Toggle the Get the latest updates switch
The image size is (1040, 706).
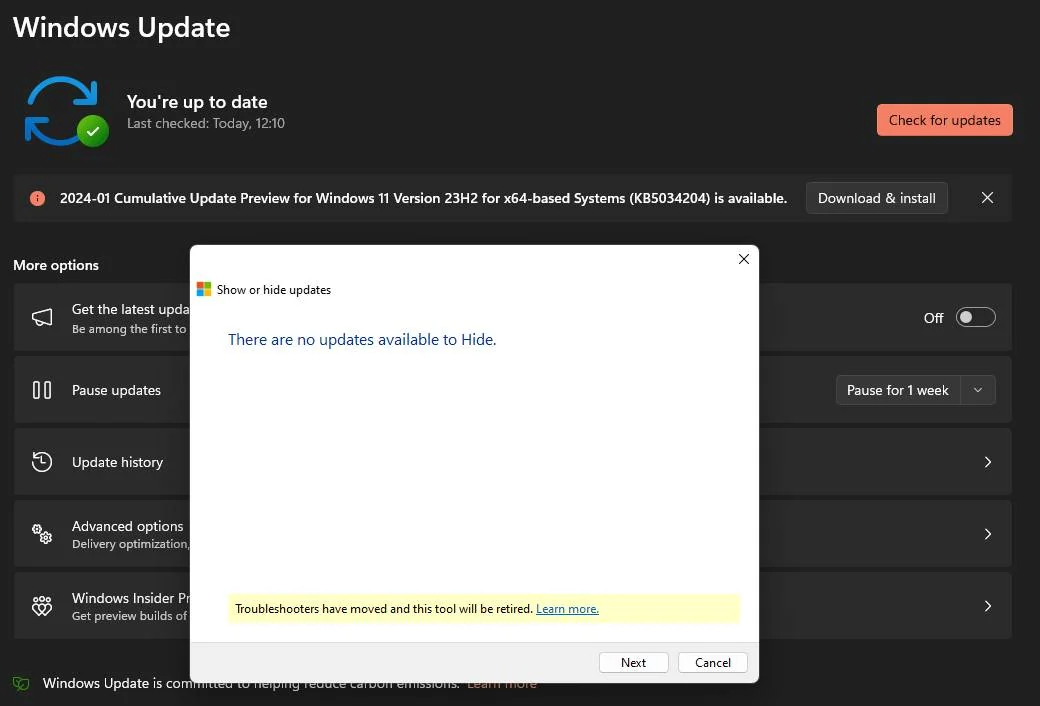[975, 317]
